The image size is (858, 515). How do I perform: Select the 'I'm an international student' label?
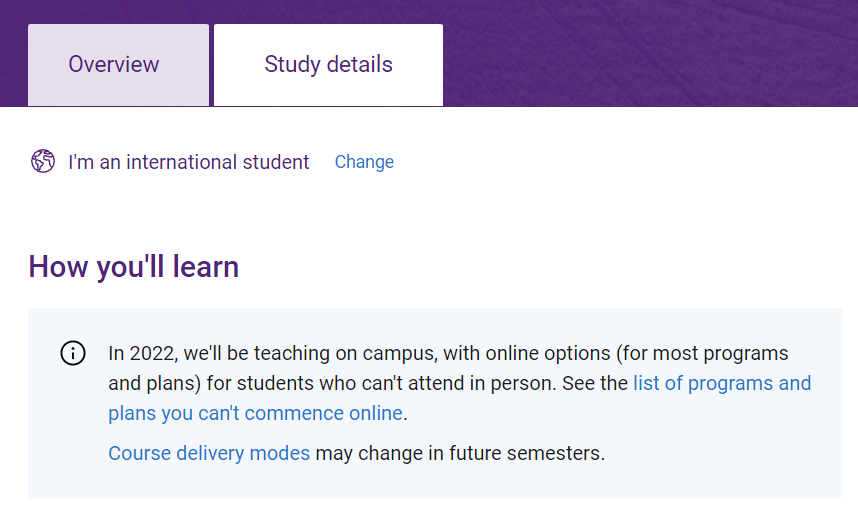pos(189,162)
